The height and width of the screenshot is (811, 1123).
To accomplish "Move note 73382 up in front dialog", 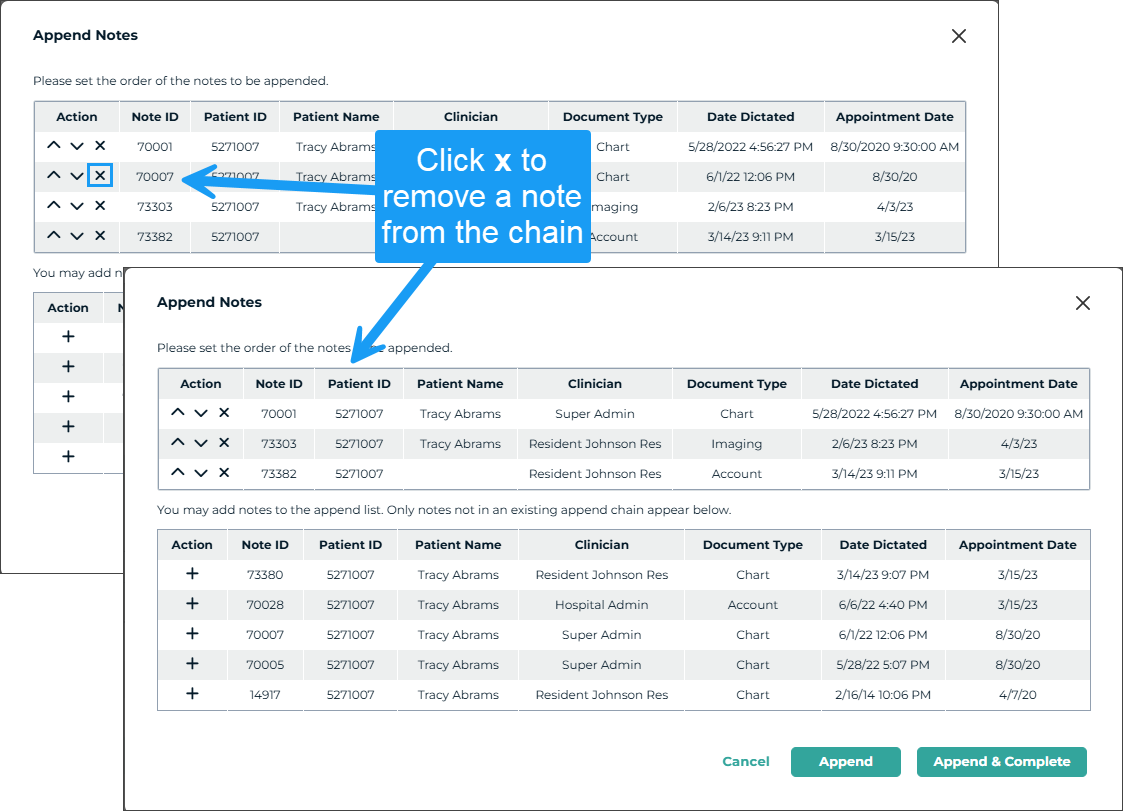I will [178, 473].
